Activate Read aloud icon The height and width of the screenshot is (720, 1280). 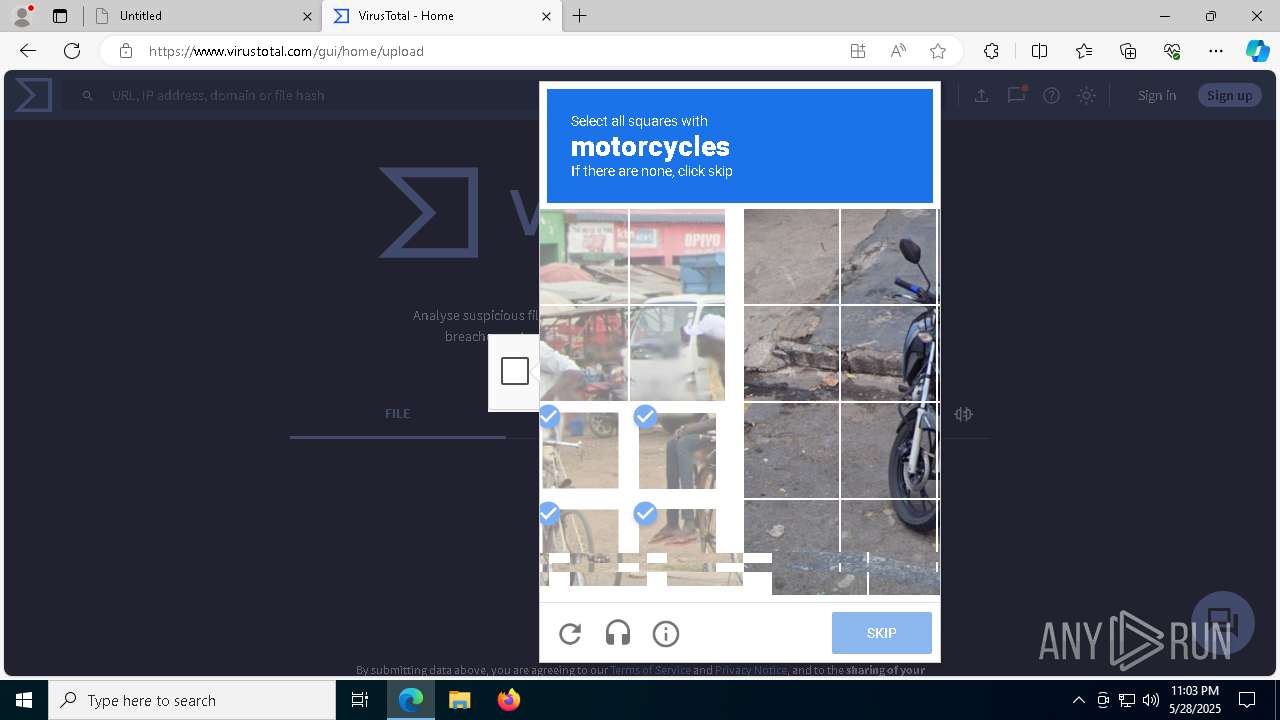(x=898, y=51)
